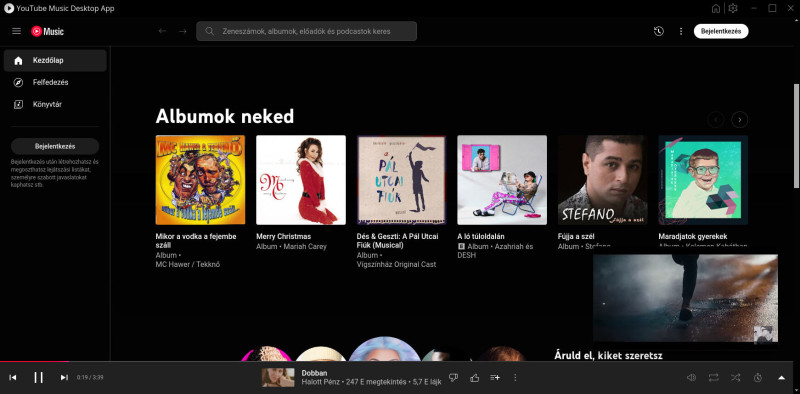The height and width of the screenshot is (394, 800).
Task: Mute the volume speaker icon
Action: [x=691, y=377]
